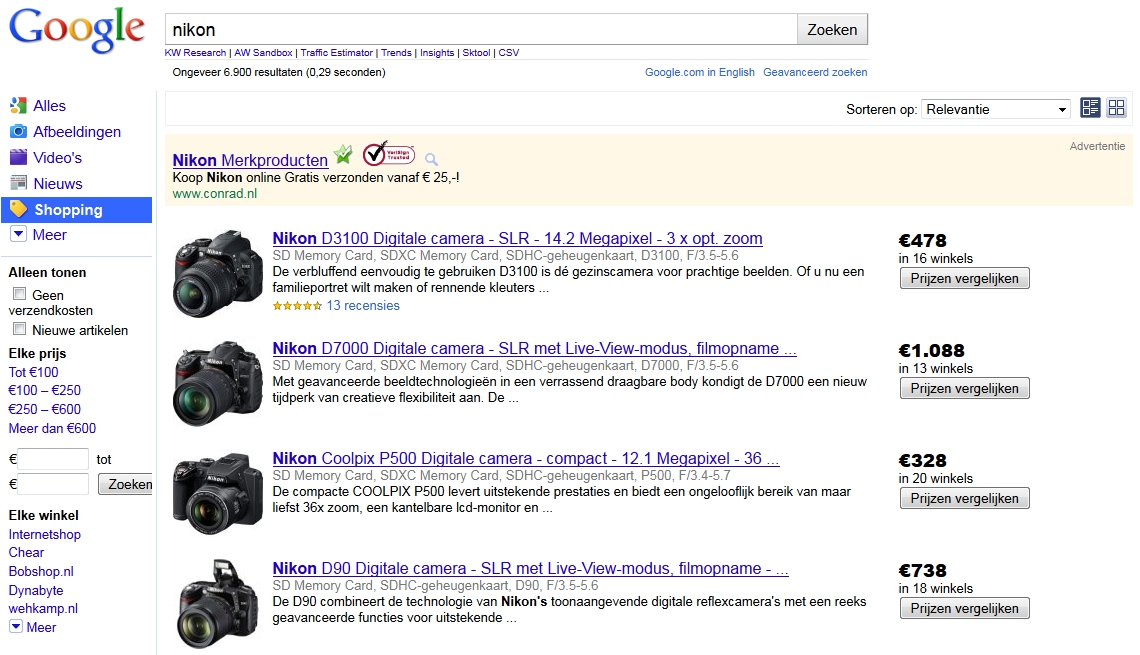Click the VeriSign Trusted badge

point(388,153)
